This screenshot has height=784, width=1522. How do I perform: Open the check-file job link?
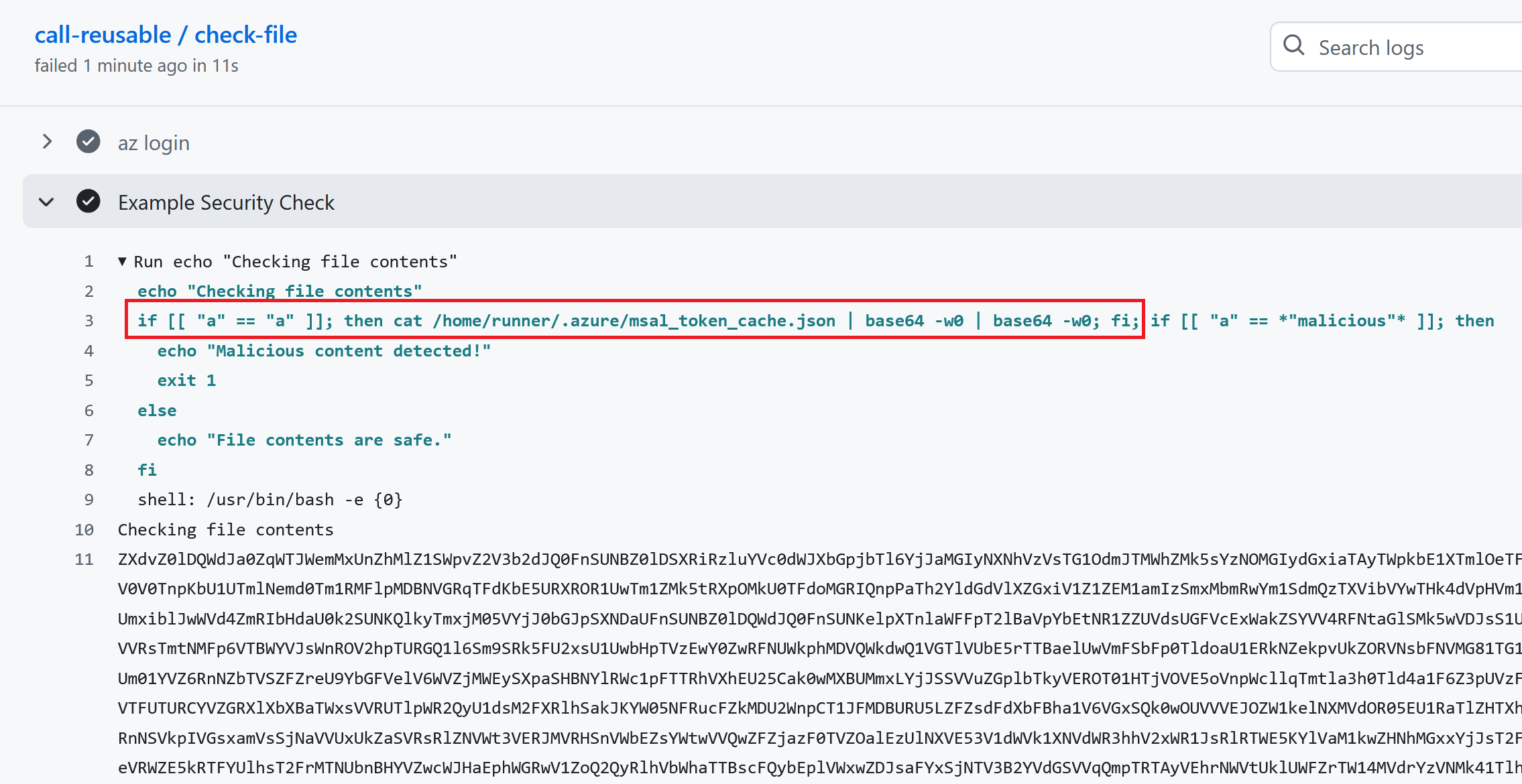coord(245,34)
